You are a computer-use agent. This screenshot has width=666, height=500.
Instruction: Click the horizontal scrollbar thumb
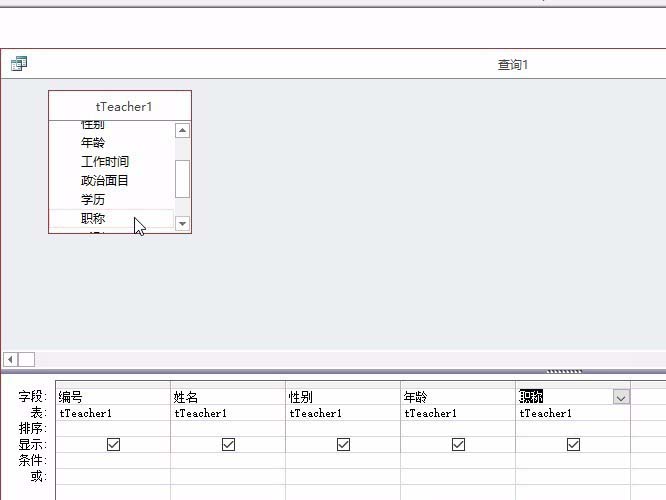tap(26, 360)
